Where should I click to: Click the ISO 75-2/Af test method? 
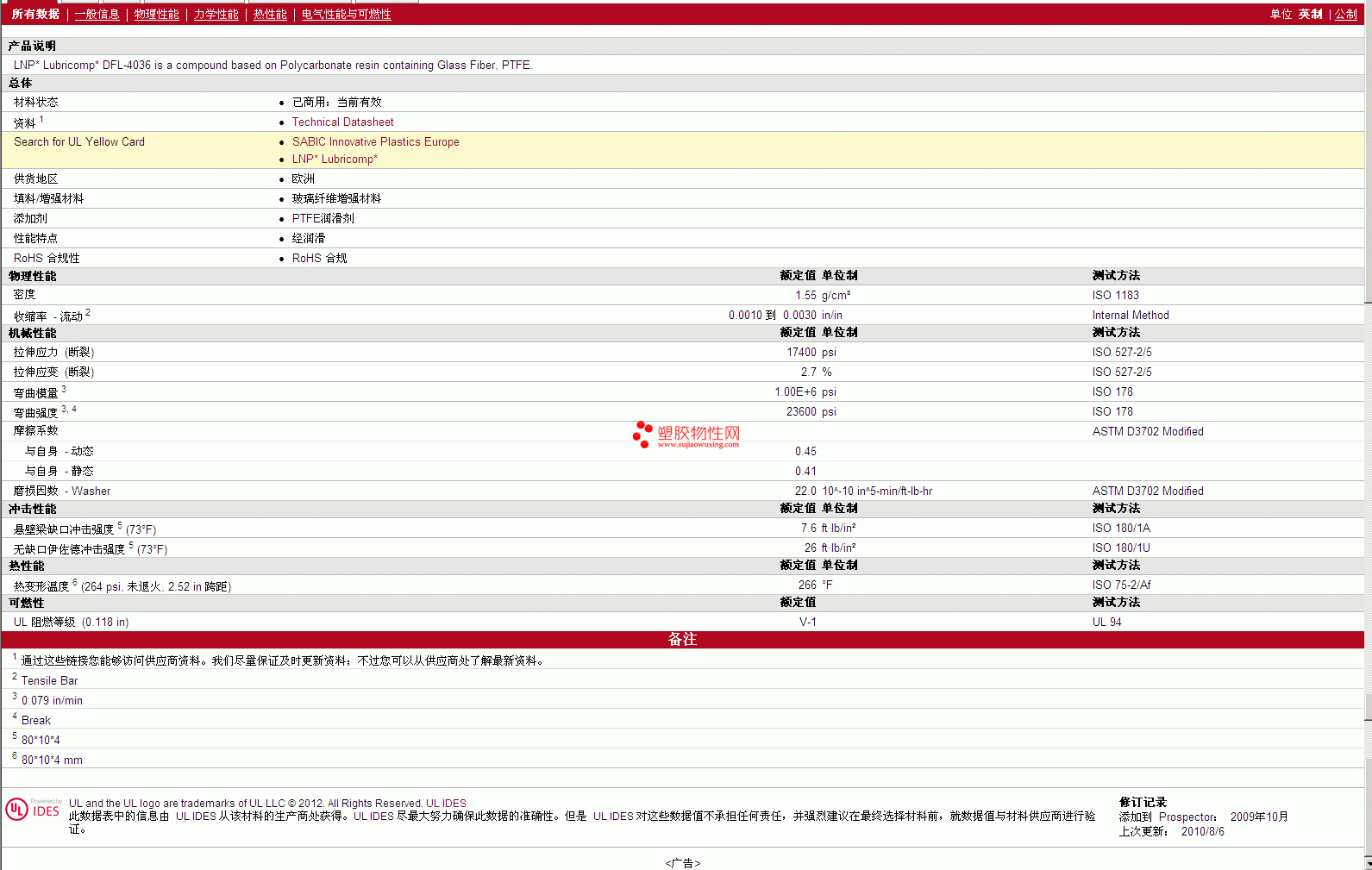point(1121,585)
